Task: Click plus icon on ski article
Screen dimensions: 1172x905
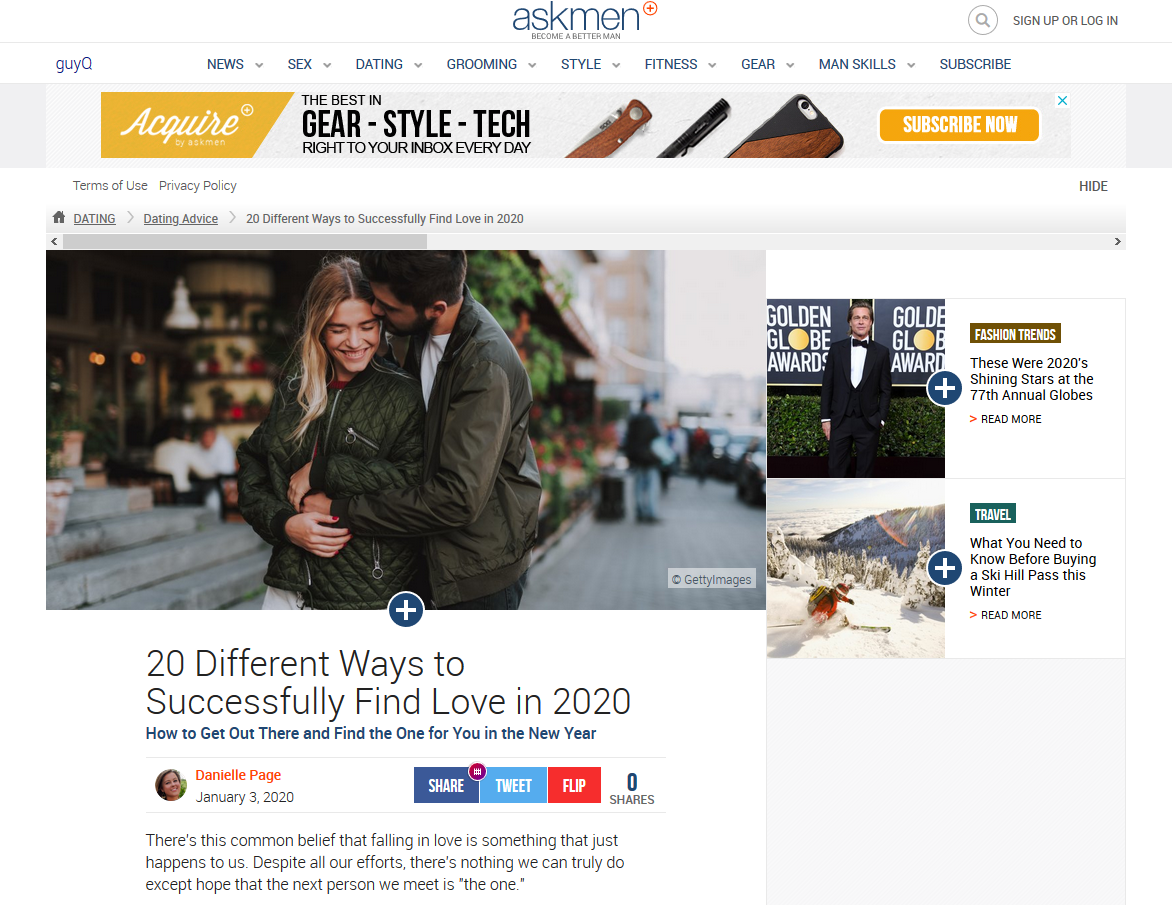Action: tap(944, 568)
